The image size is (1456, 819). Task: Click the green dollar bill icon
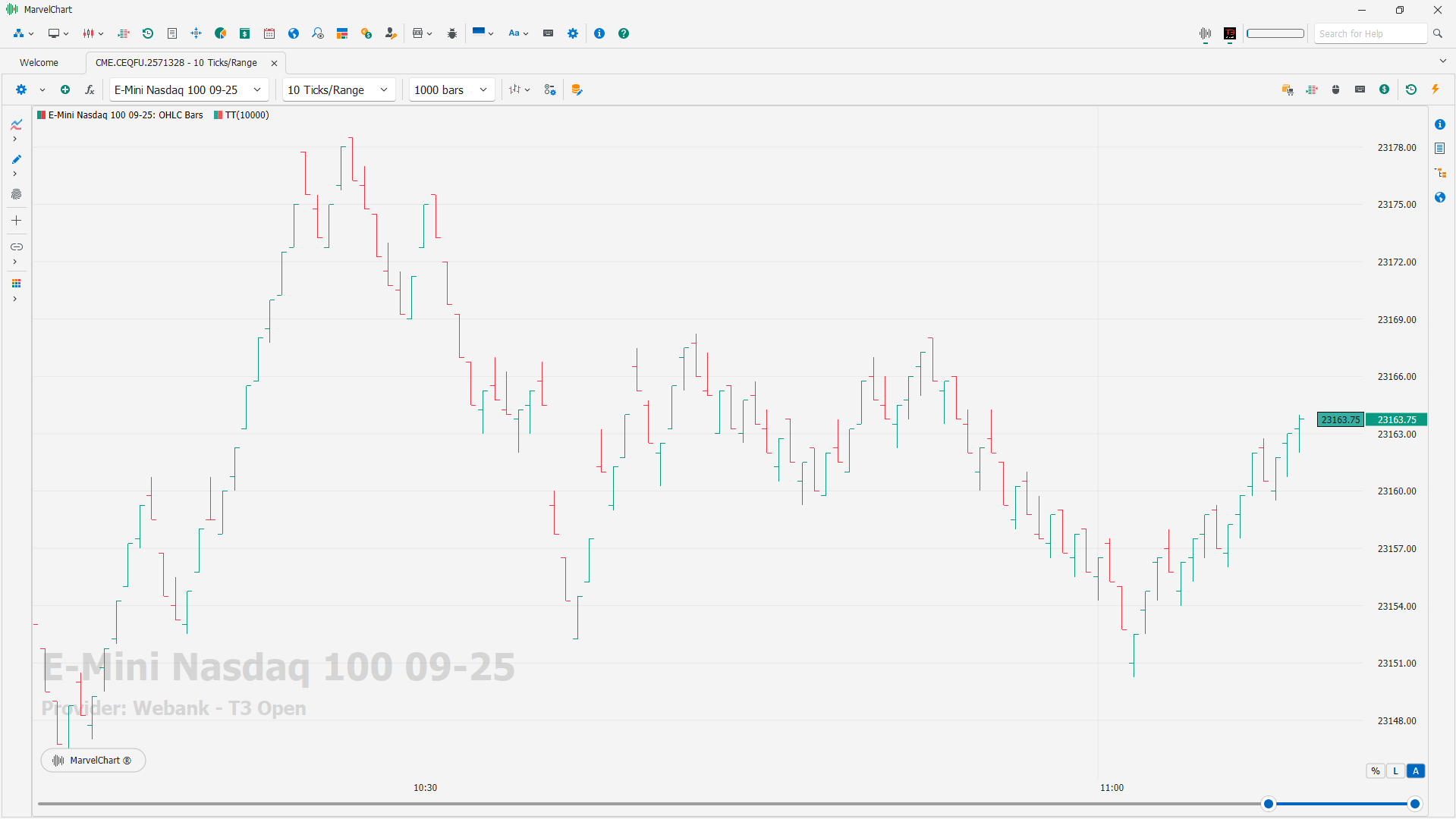click(x=245, y=33)
